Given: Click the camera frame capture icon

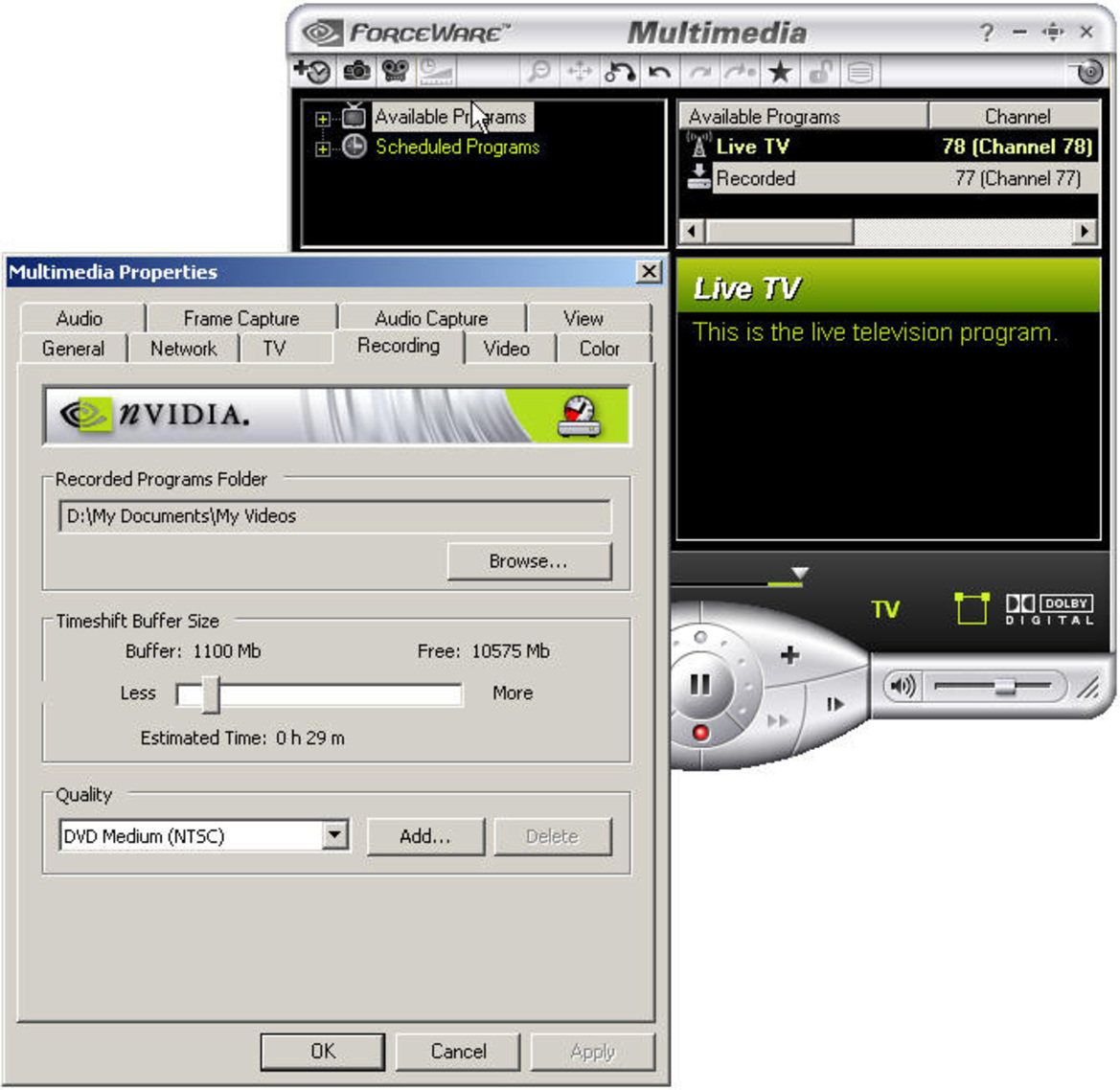Looking at the screenshot, I should point(356,71).
